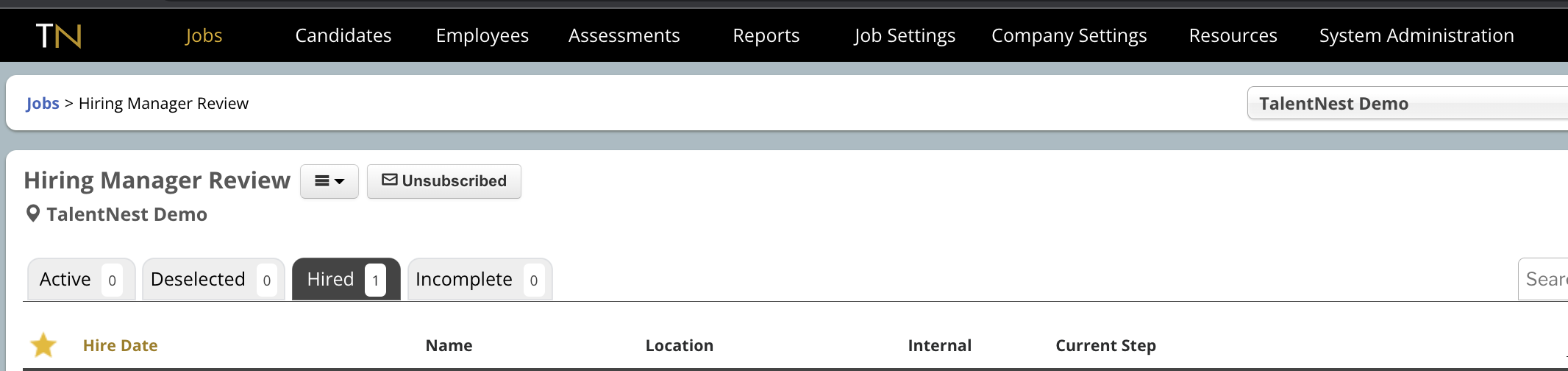
Task: Open the Reports menu
Action: [766, 35]
